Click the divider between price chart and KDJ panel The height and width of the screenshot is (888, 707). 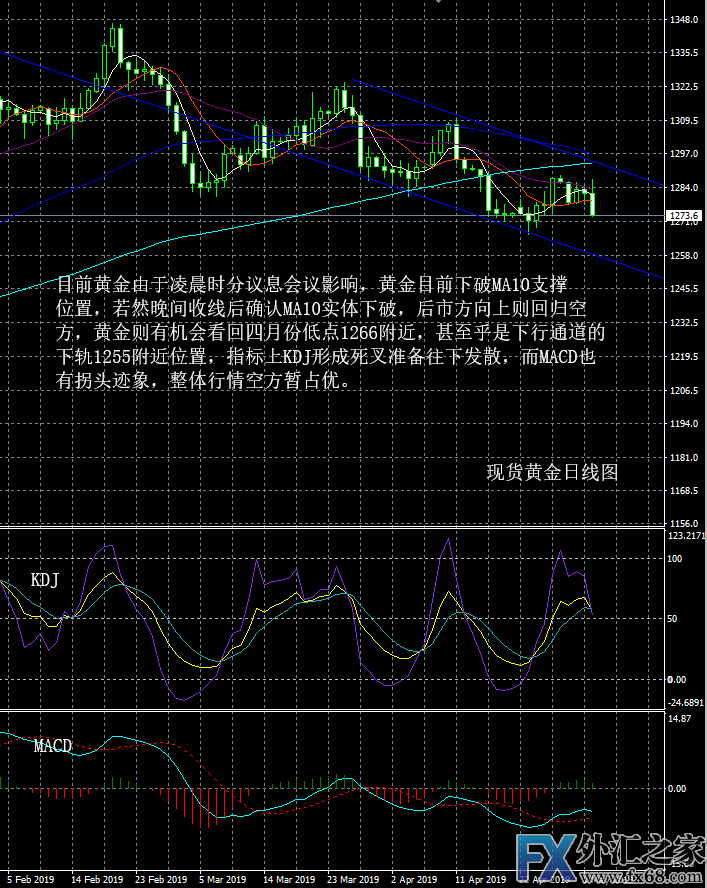[x=330, y=527]
